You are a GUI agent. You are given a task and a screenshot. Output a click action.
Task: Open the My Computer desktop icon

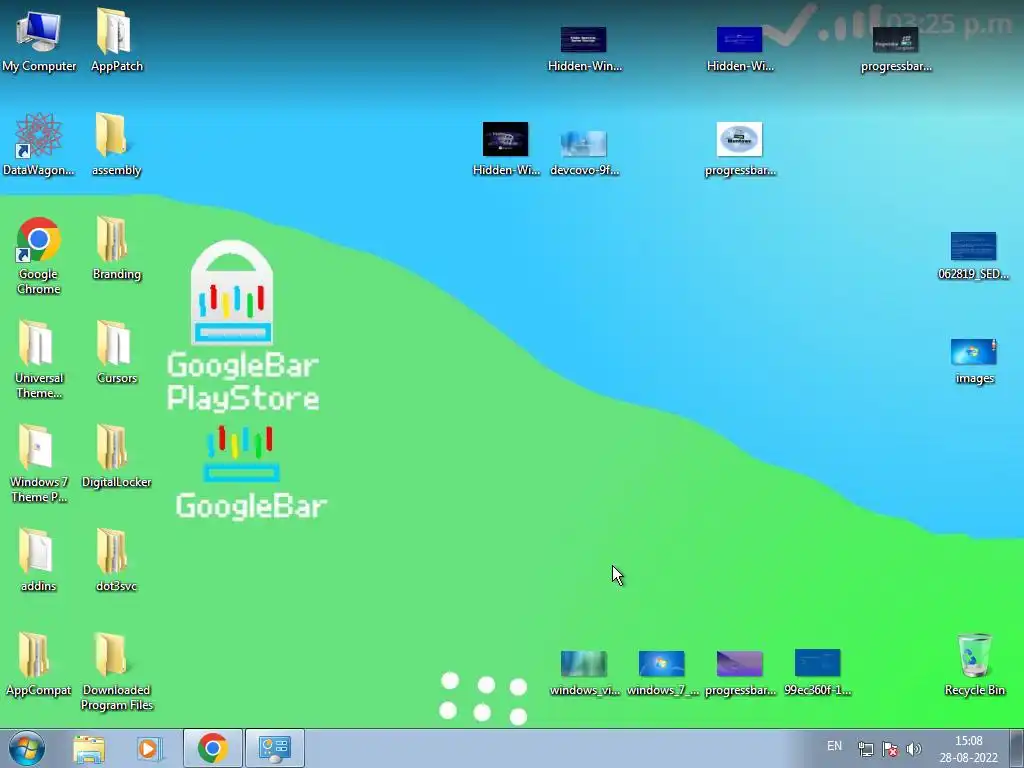[x=39, y=39]
